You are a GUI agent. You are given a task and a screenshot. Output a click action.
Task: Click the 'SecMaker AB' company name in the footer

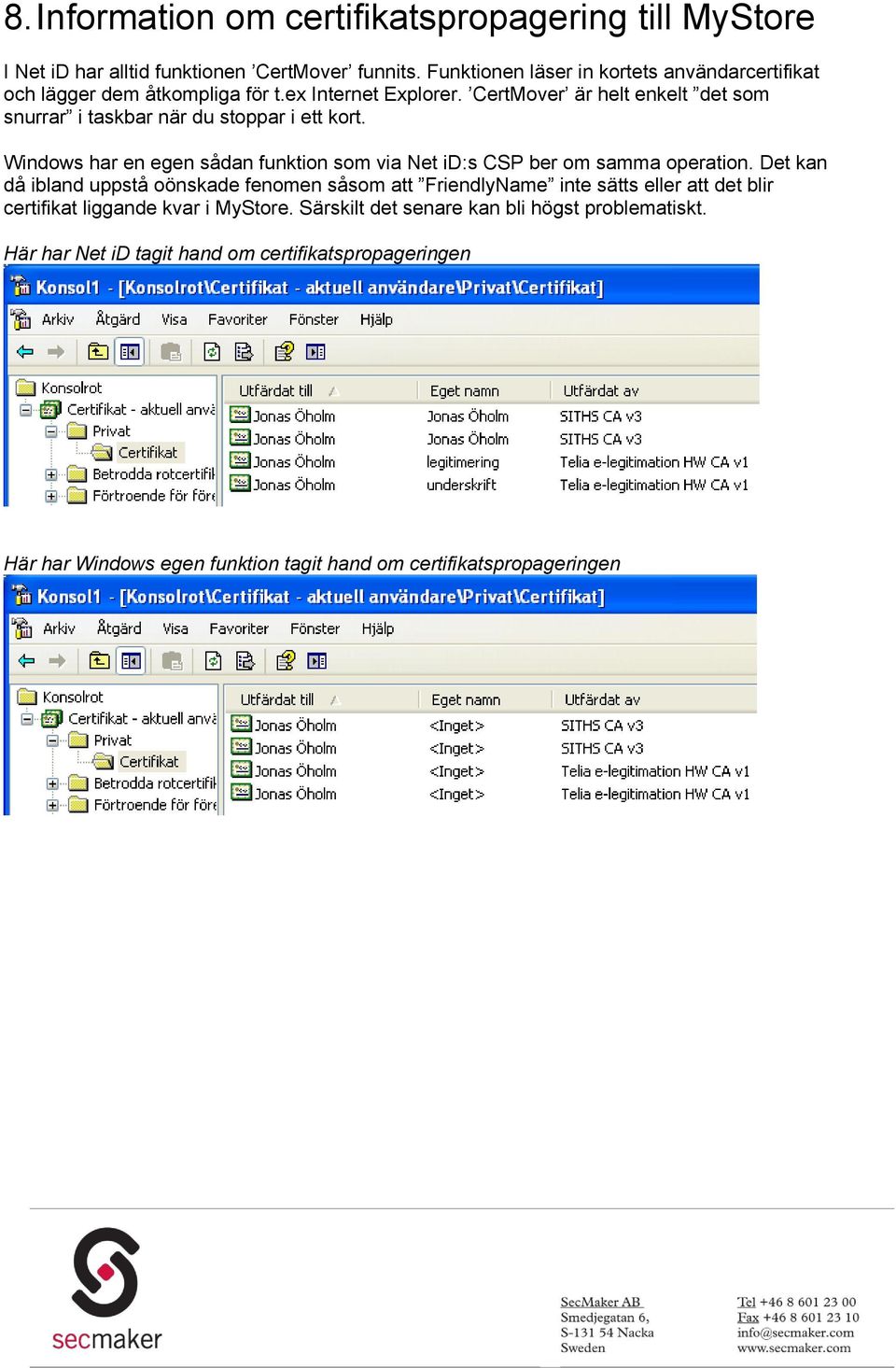[600, 1302]
